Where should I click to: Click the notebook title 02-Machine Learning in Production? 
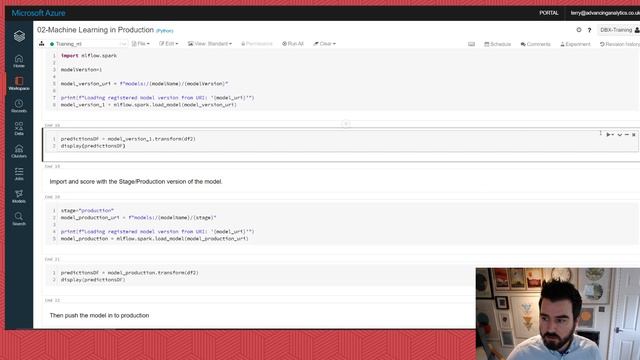pyautogui.click(x=95, y=30)
